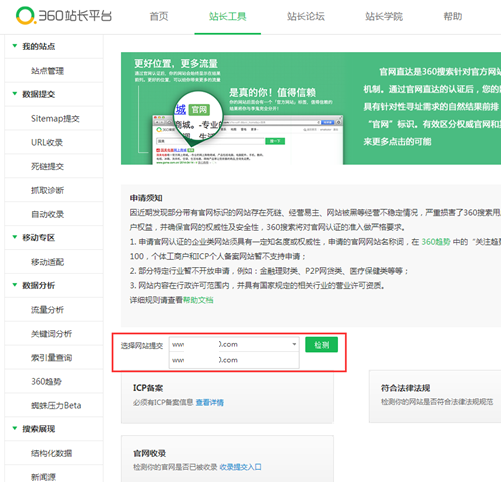Open 自动收录 in sidebar
The height and width of the screenshot is (482, 501).
point(47,214)
